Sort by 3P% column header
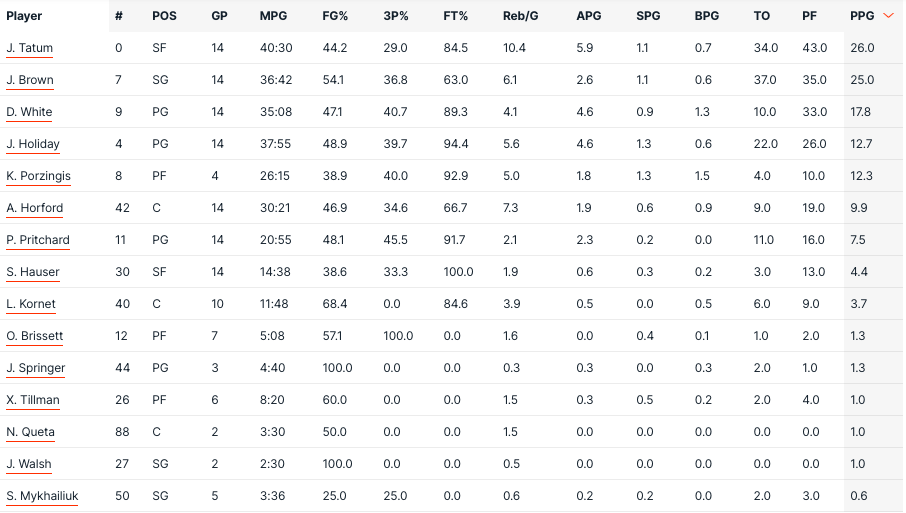This screenshot has height=513, width=906. pos(396,16)
